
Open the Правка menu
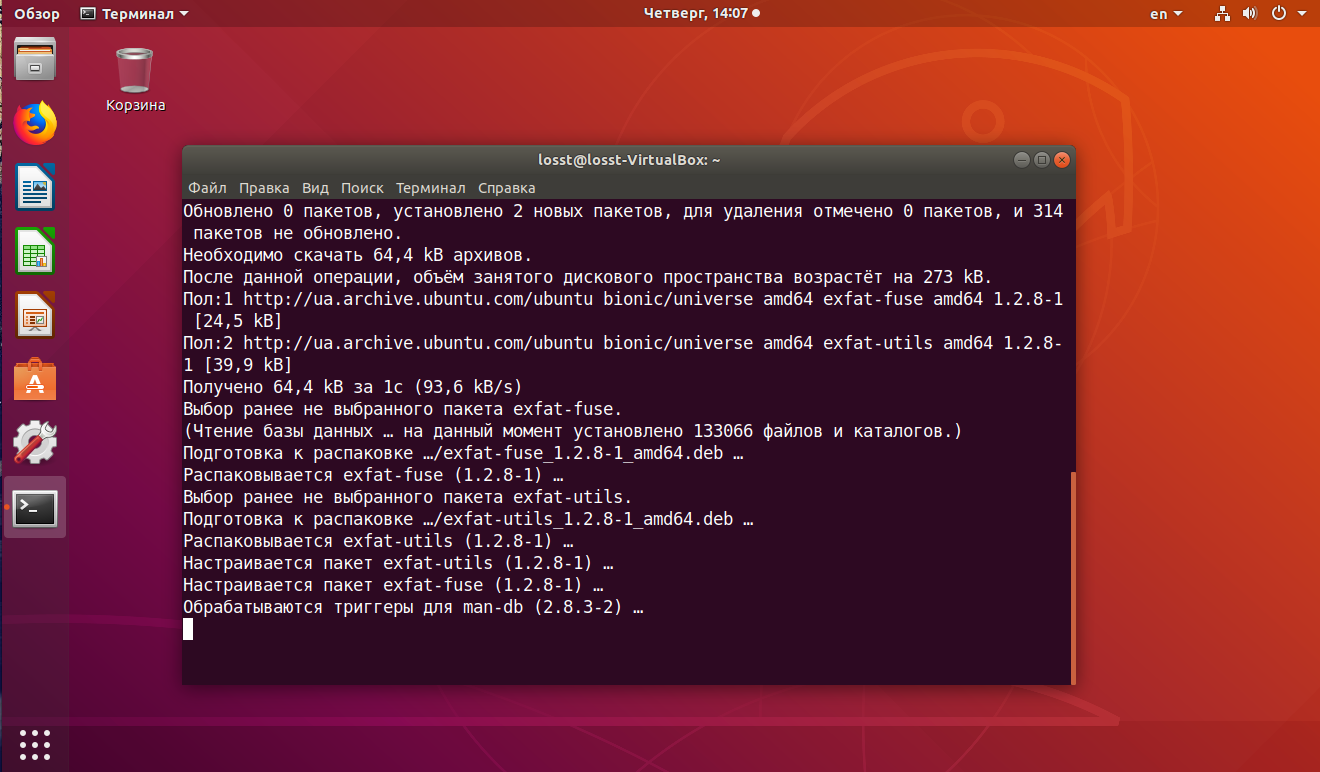coord(264,188)
